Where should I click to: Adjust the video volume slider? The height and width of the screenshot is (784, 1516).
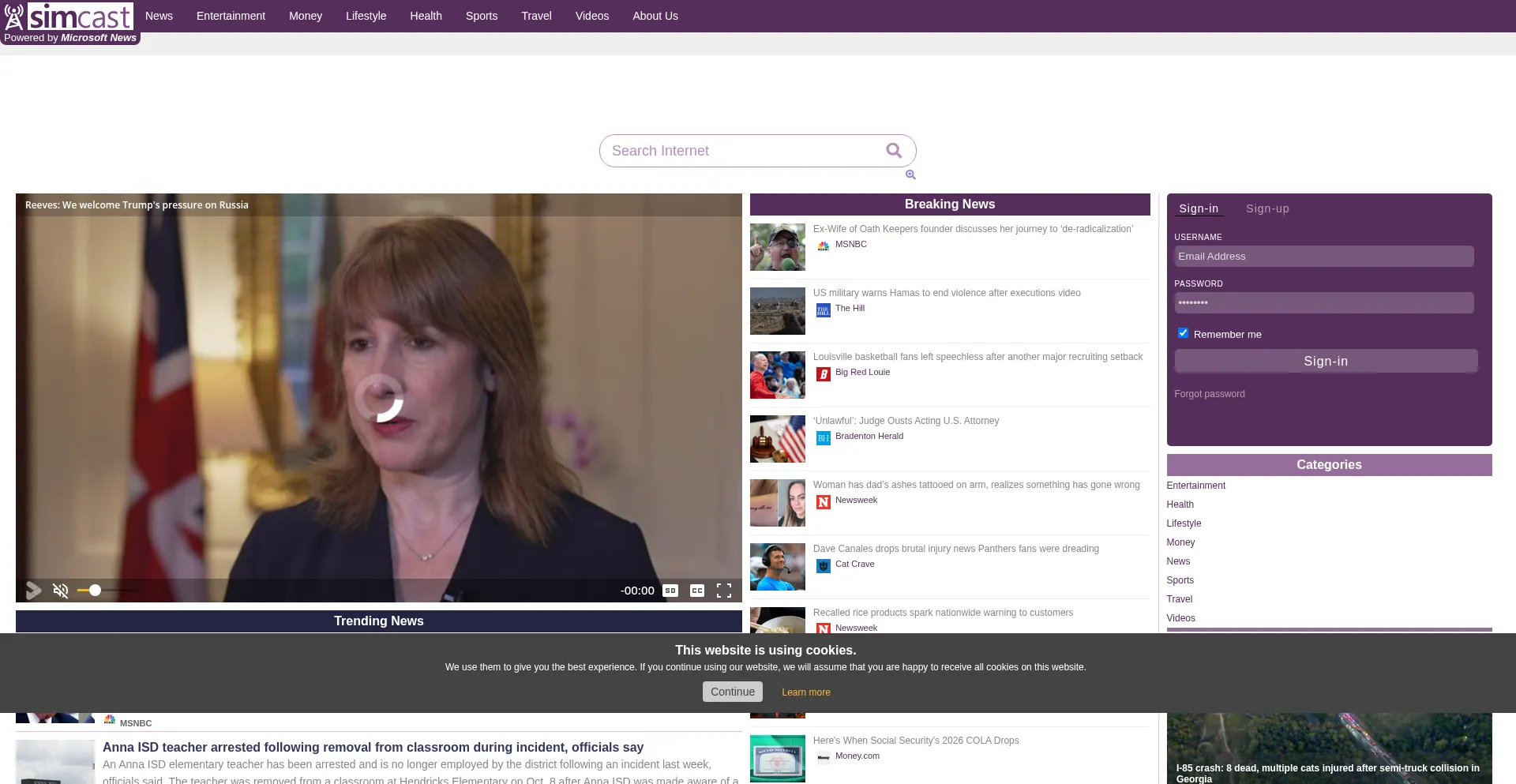point(96,591)
